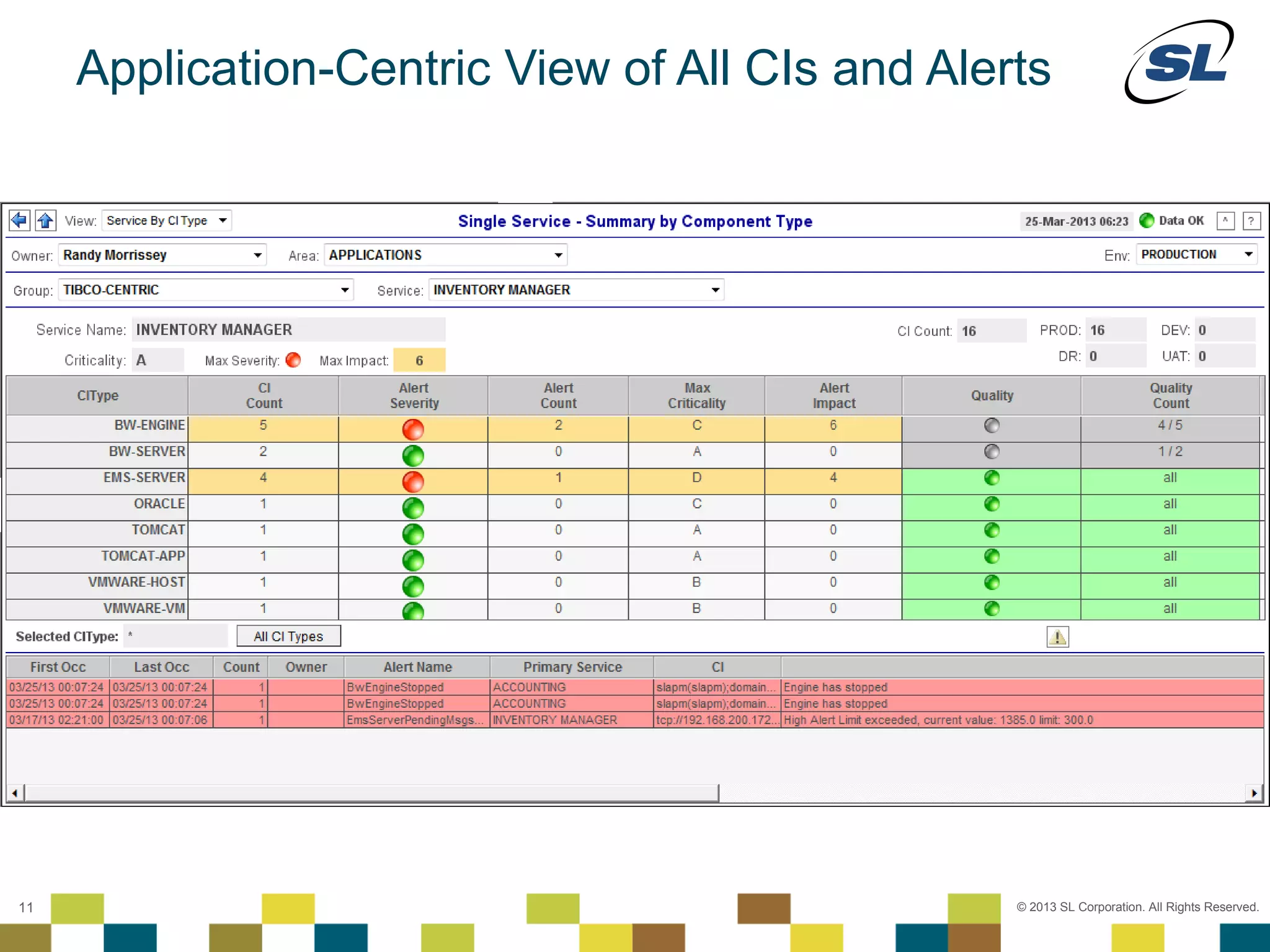Sort by the CI Count column header
1270x952 pixels.
[264, 395]
